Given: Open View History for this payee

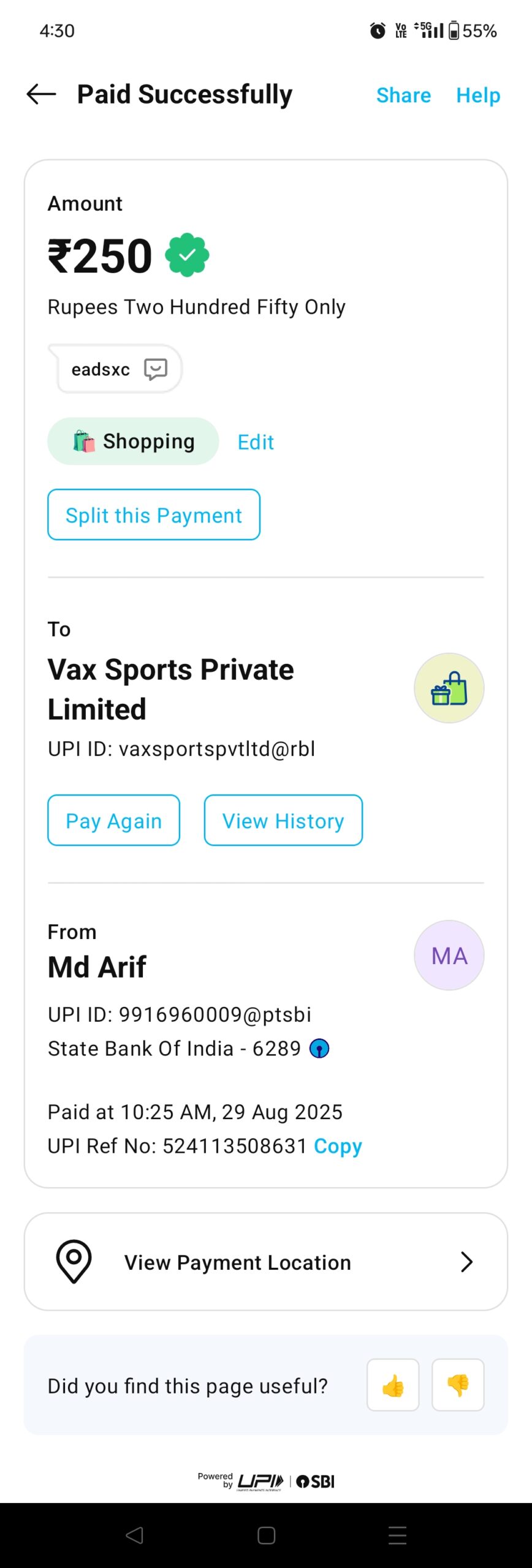Looking at the screenshot, I should (283, 821).
